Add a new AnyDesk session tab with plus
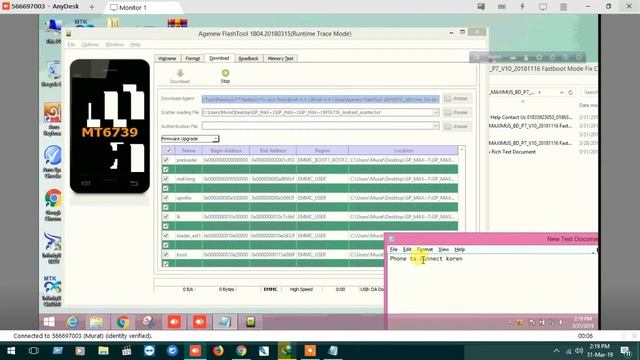 (92, 7)
